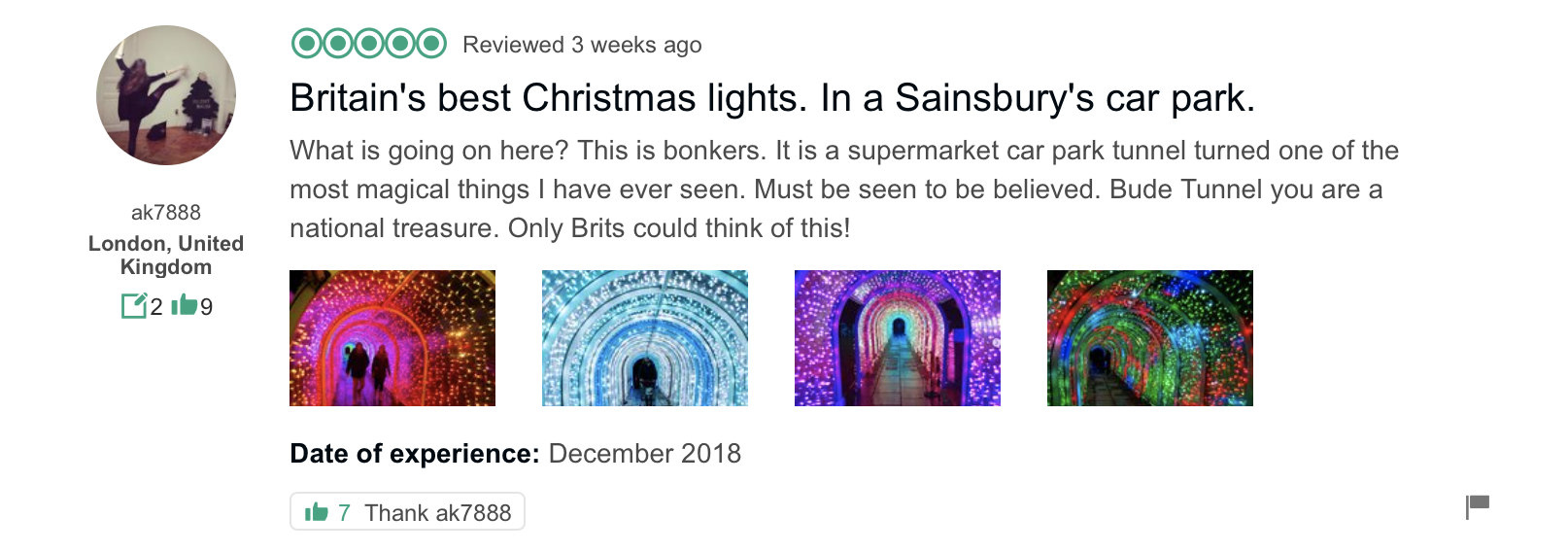This screenshot has height=552, width=1568.
Task: Click the helpful votes thumbs-up beside 9
Action: pyautogui.click(x=184, y=306)
